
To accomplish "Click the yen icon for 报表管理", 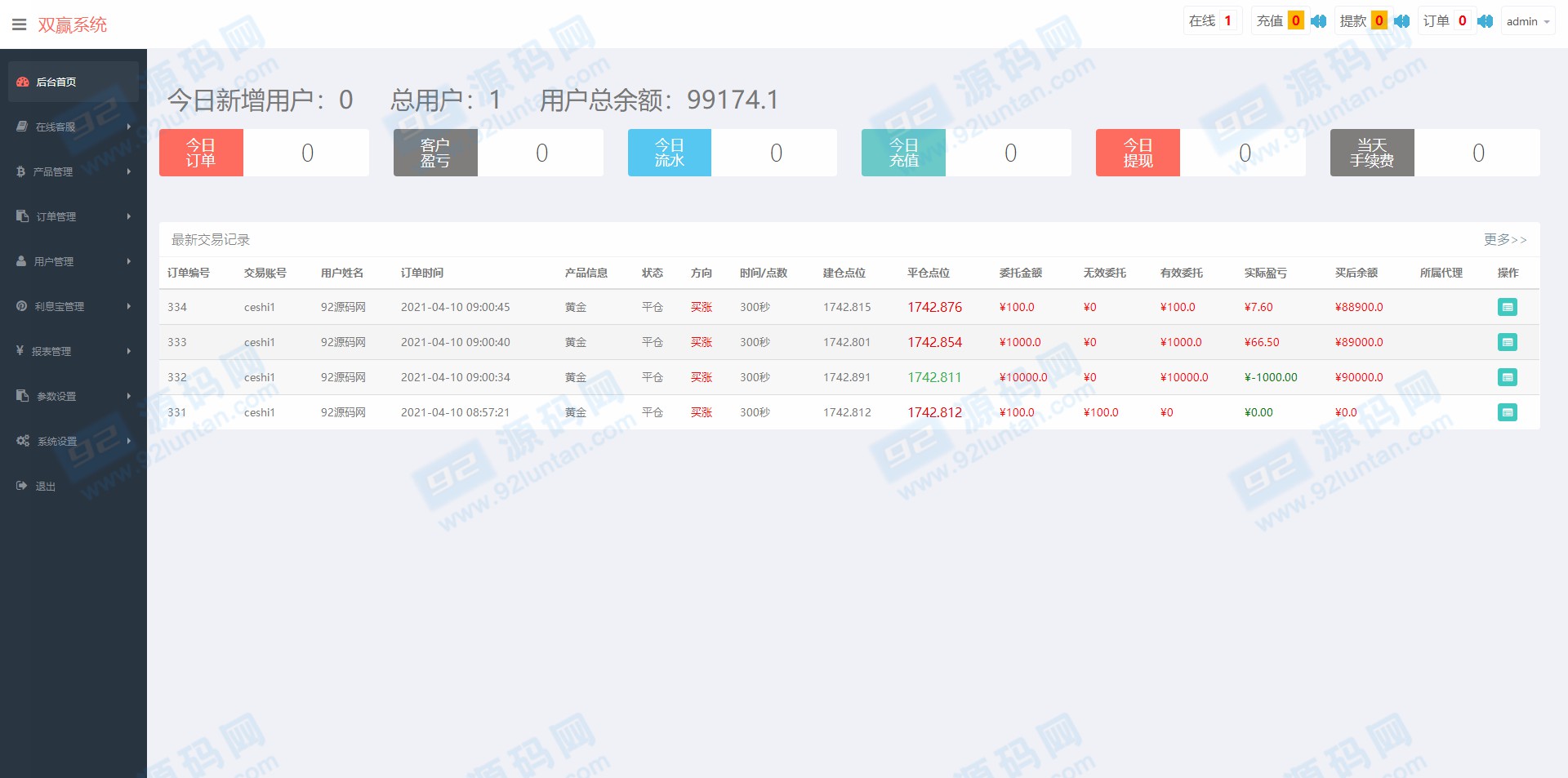I will [x=20, y=351].
